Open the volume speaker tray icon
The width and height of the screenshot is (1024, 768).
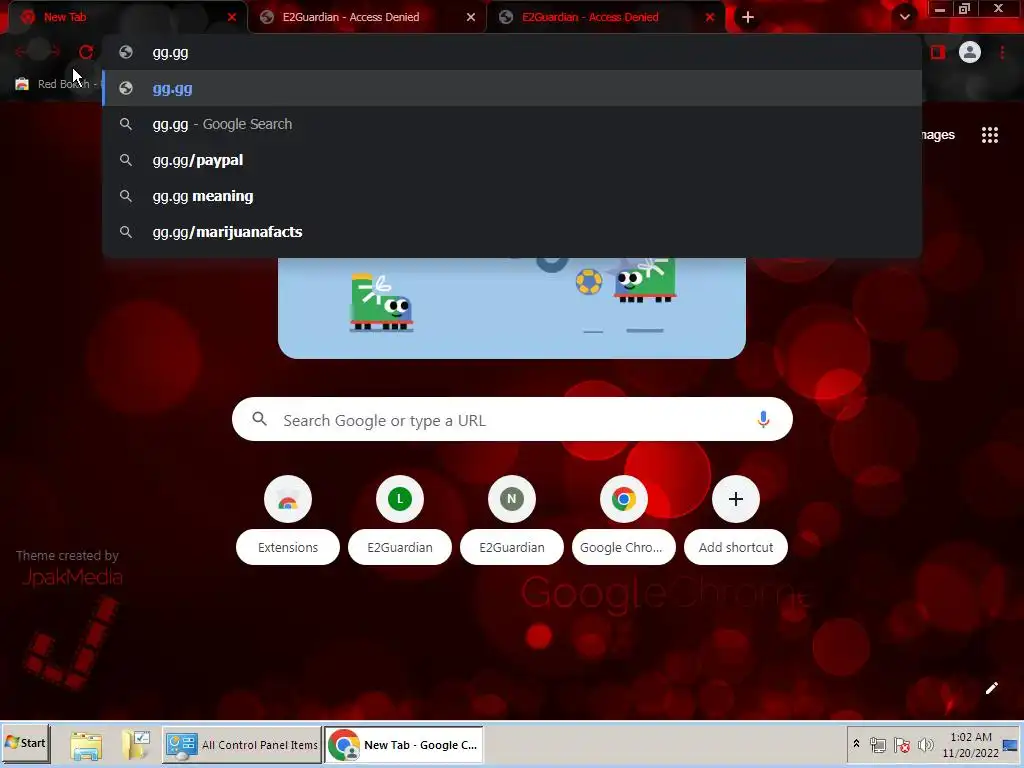(x=925, y=744)
